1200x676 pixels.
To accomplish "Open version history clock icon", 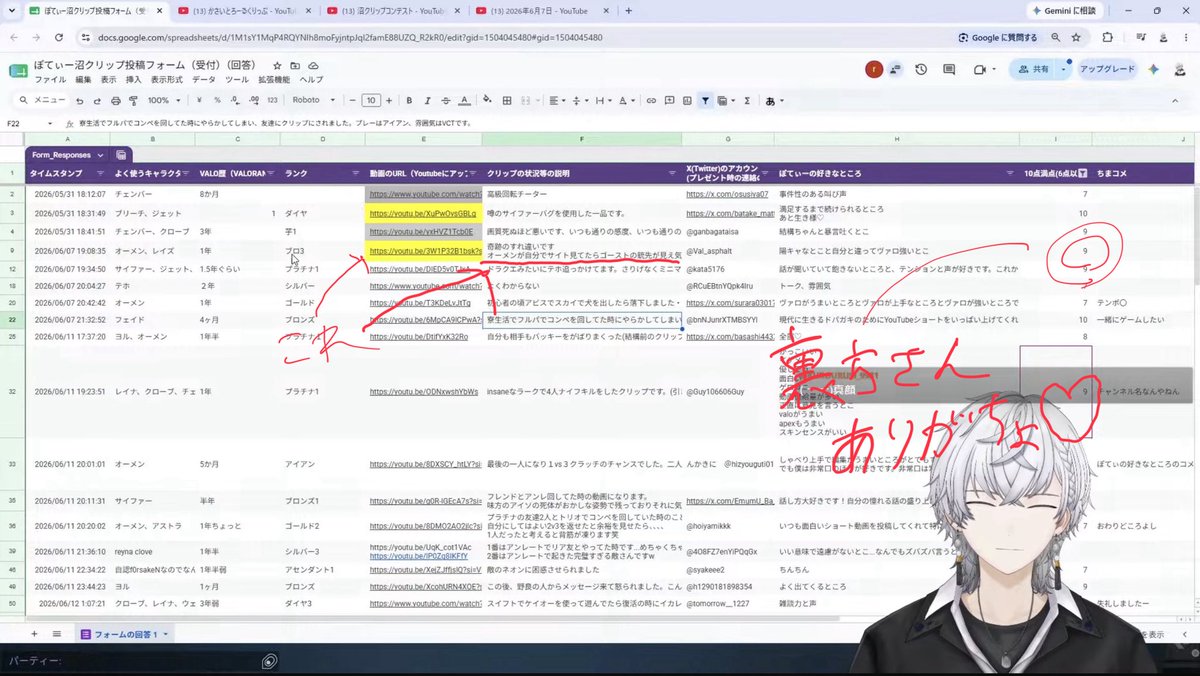I will (920, 69).
